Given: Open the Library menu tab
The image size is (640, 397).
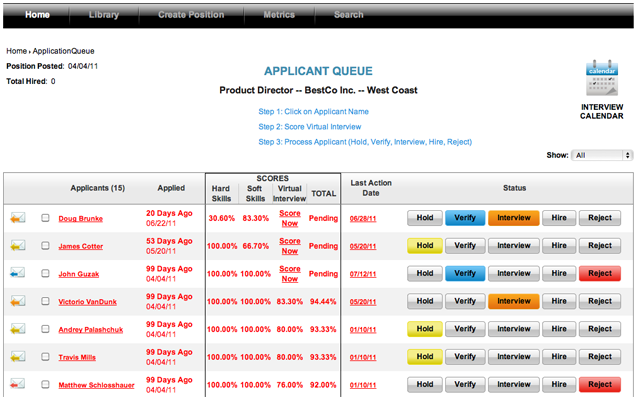Looking at the screenshot, I should (x=104, y=15).
